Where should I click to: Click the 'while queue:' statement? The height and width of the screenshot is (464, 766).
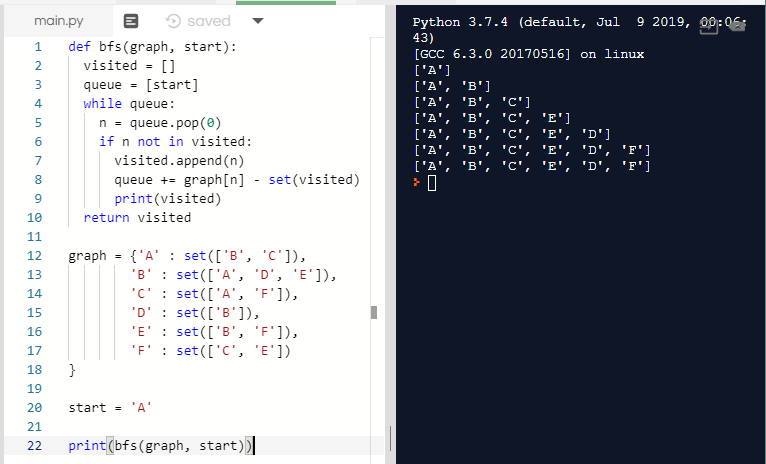tap(128, 104)
